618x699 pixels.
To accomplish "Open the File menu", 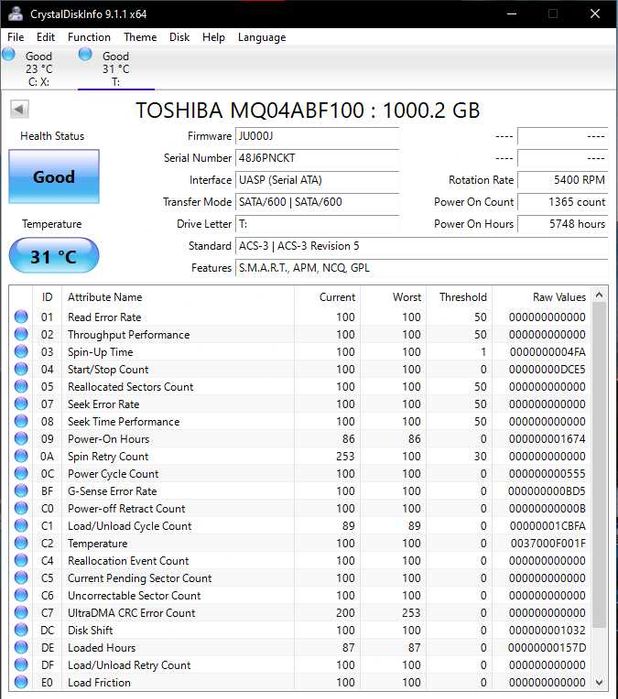I will pyautogui.click(x=16, y=37).
